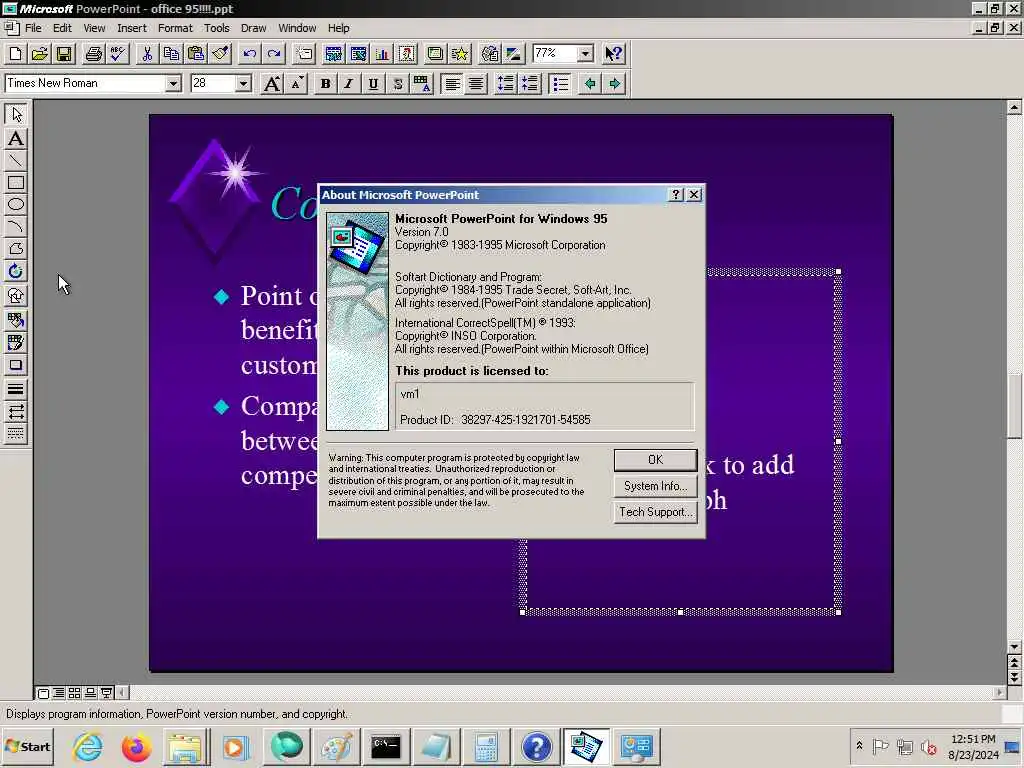
Task: Open the text color icon
Action: click(x=422, y=84)
